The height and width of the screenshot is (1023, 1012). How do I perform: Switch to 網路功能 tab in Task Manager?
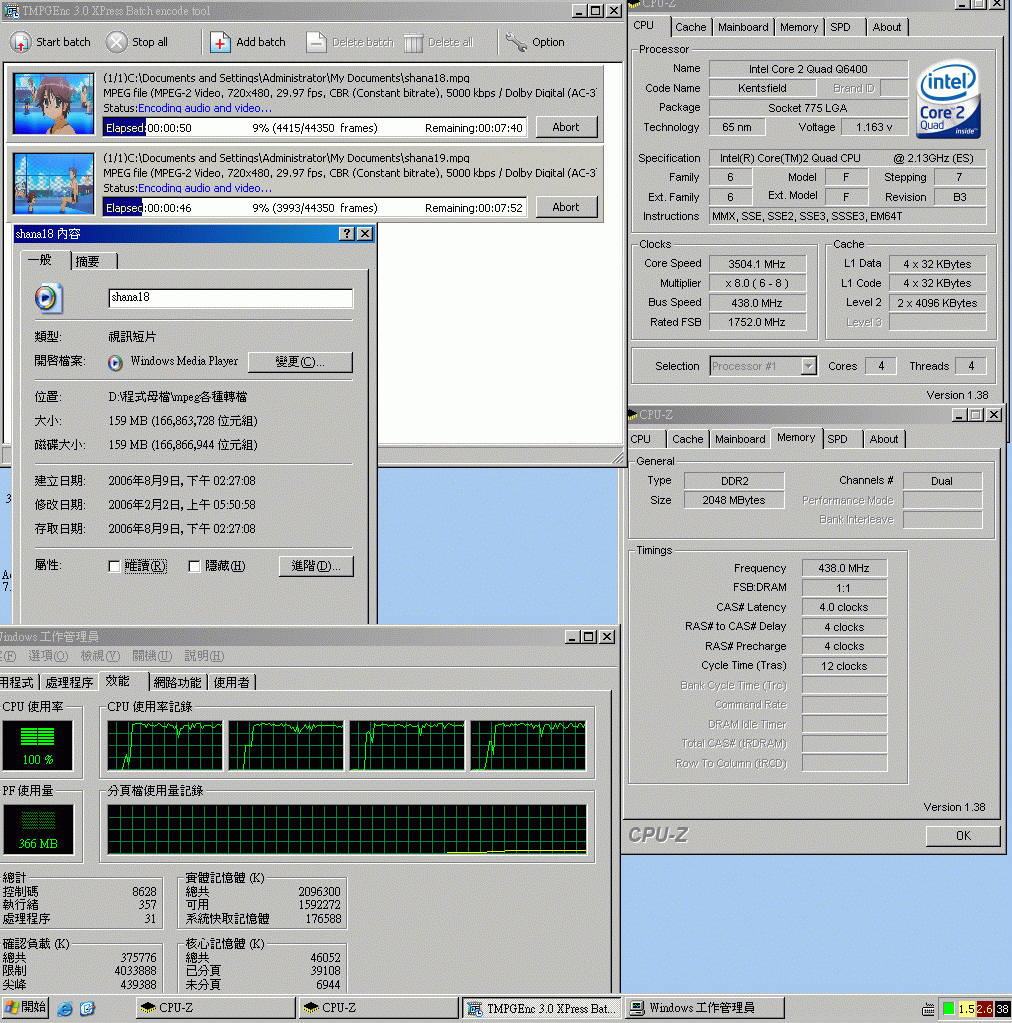point(177,682)
